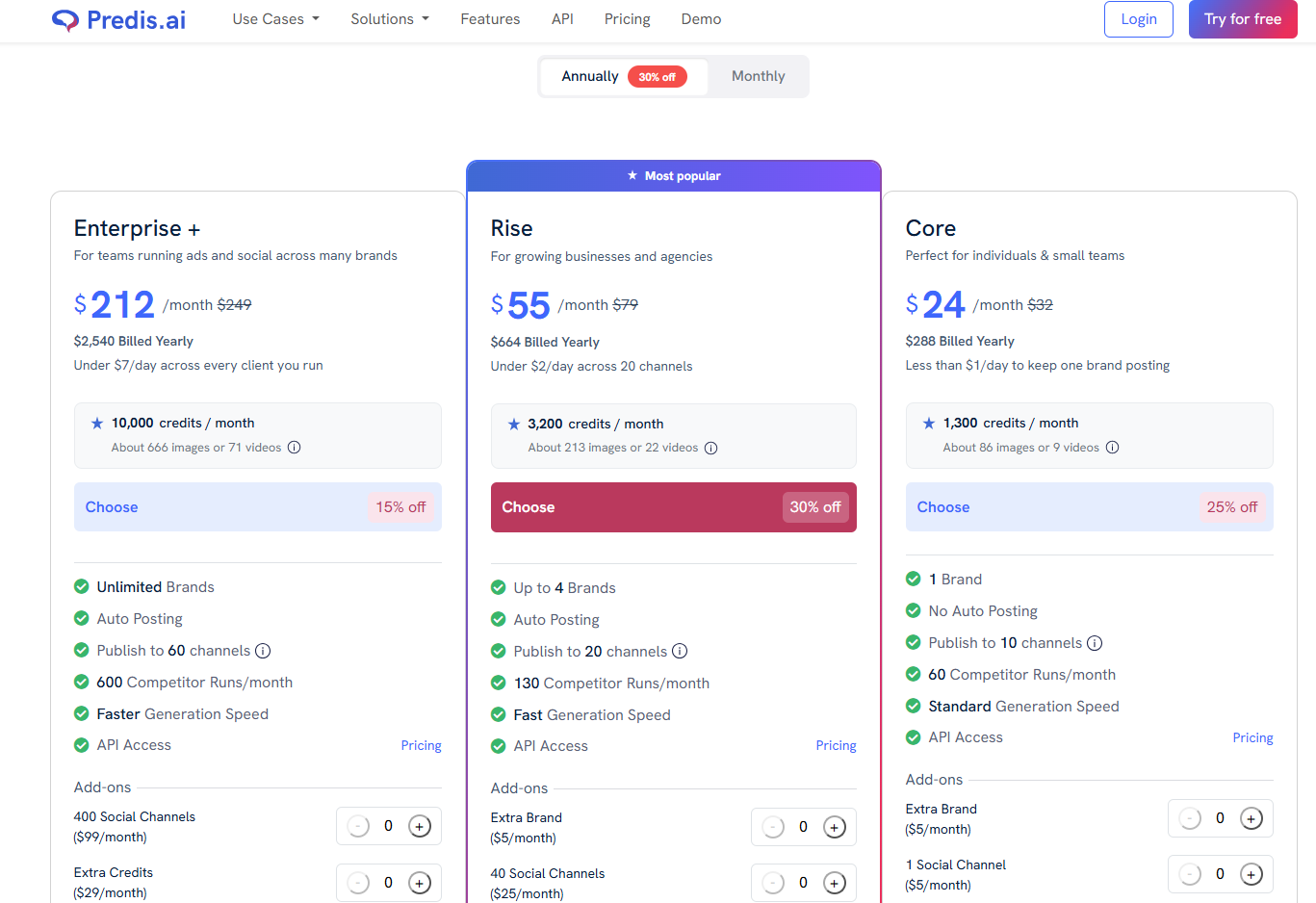Open API Pricing link in Enterprise + card

[x=422, y=746]
